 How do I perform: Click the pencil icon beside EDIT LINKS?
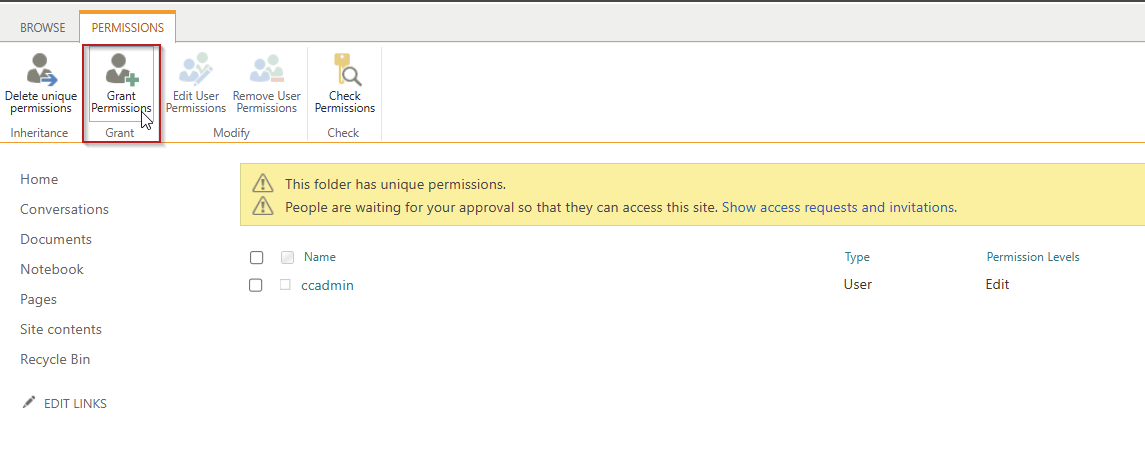coord(29,403)
